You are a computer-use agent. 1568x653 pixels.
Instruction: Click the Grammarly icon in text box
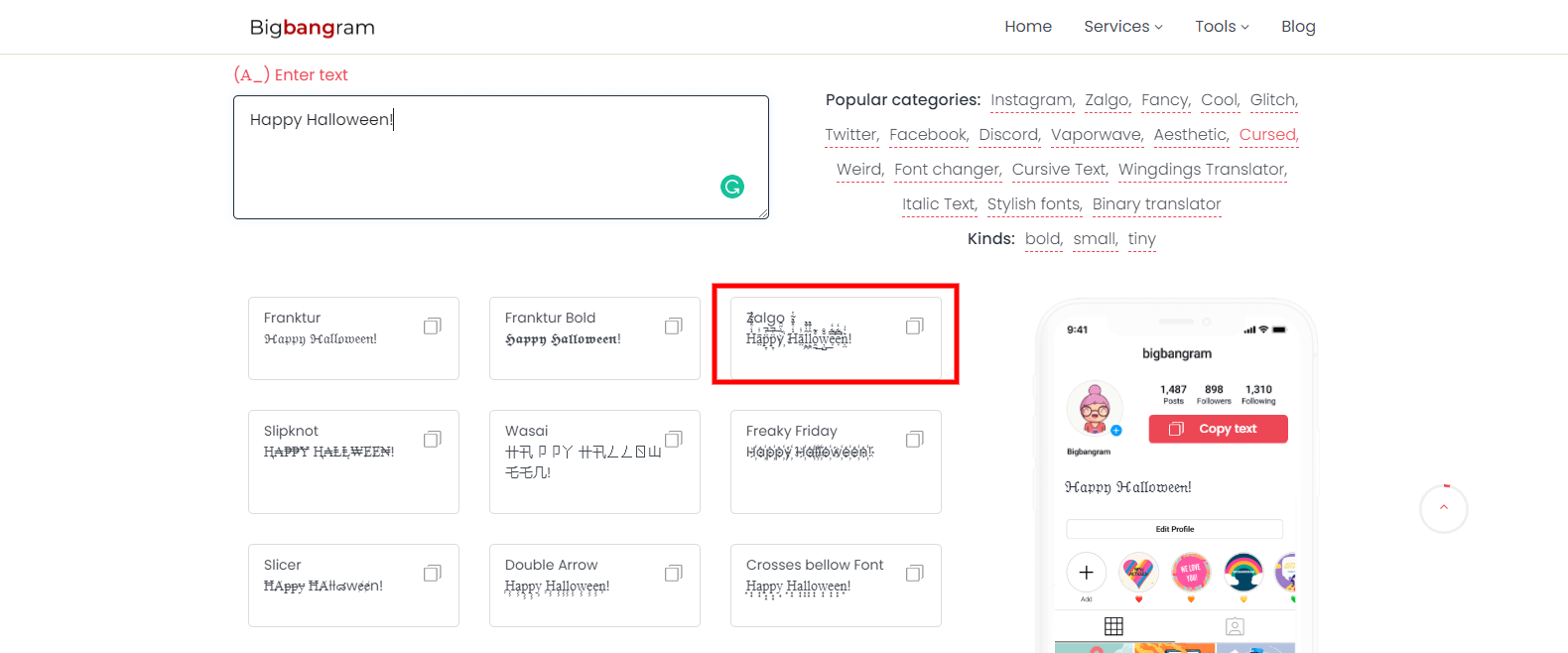[732, 187]
